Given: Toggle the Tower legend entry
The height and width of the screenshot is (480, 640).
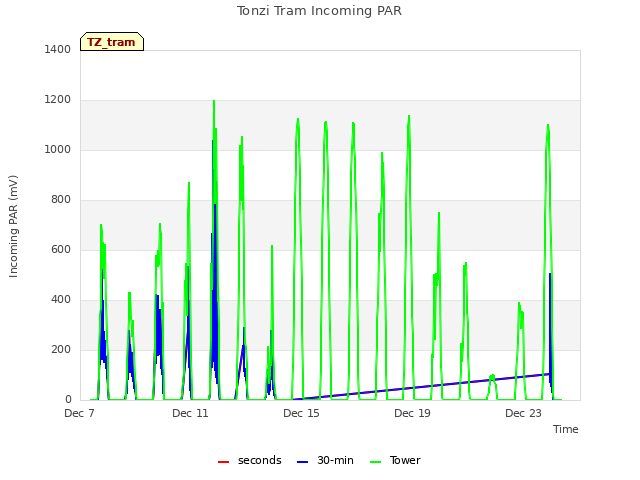Looking at the screenshot, I should click(x=395, y=460).
